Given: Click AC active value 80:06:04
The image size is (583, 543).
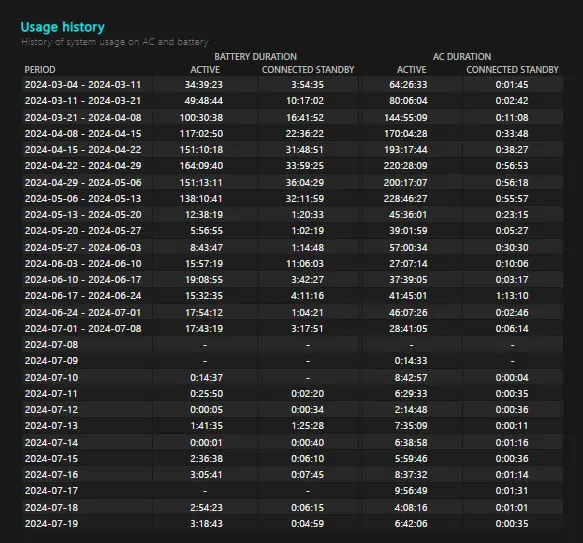Looking at the screenshot, I should [408, 100].
